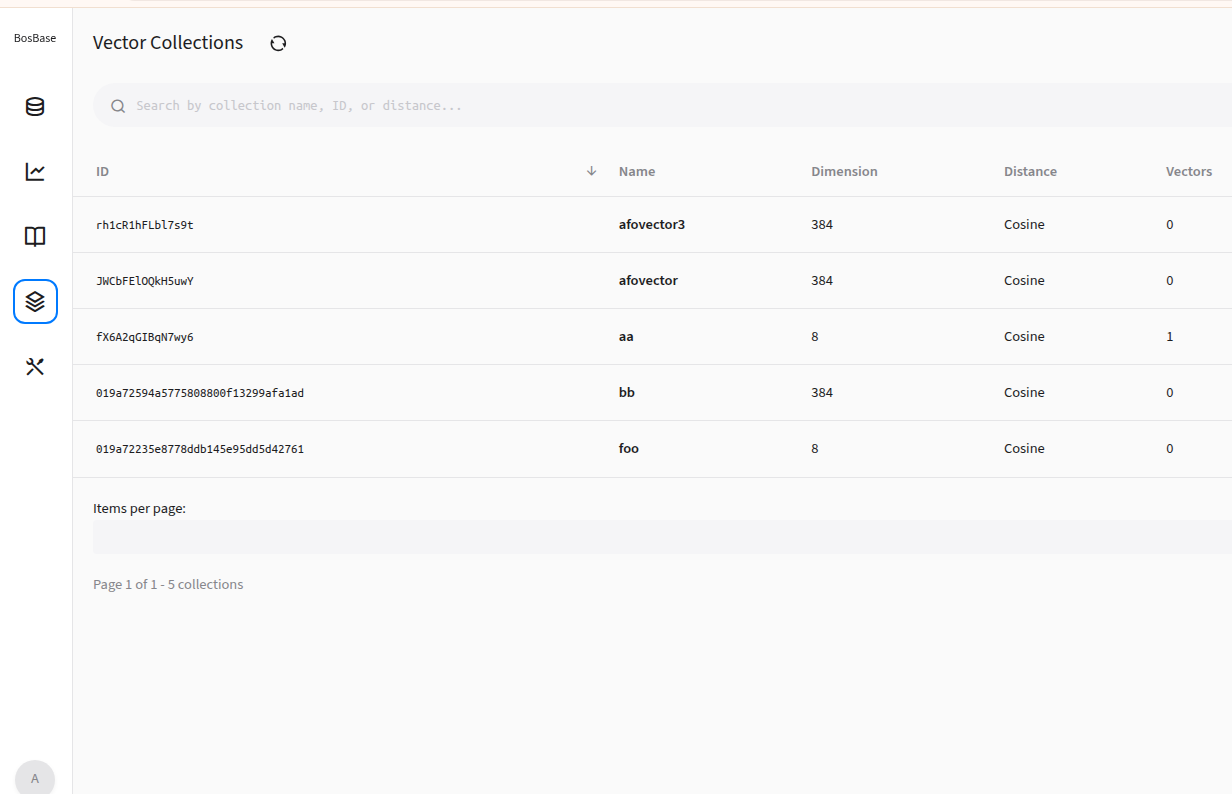Select the foo collection name
This screenshot has height=794, width=1232.
click(x=629, y=449)
